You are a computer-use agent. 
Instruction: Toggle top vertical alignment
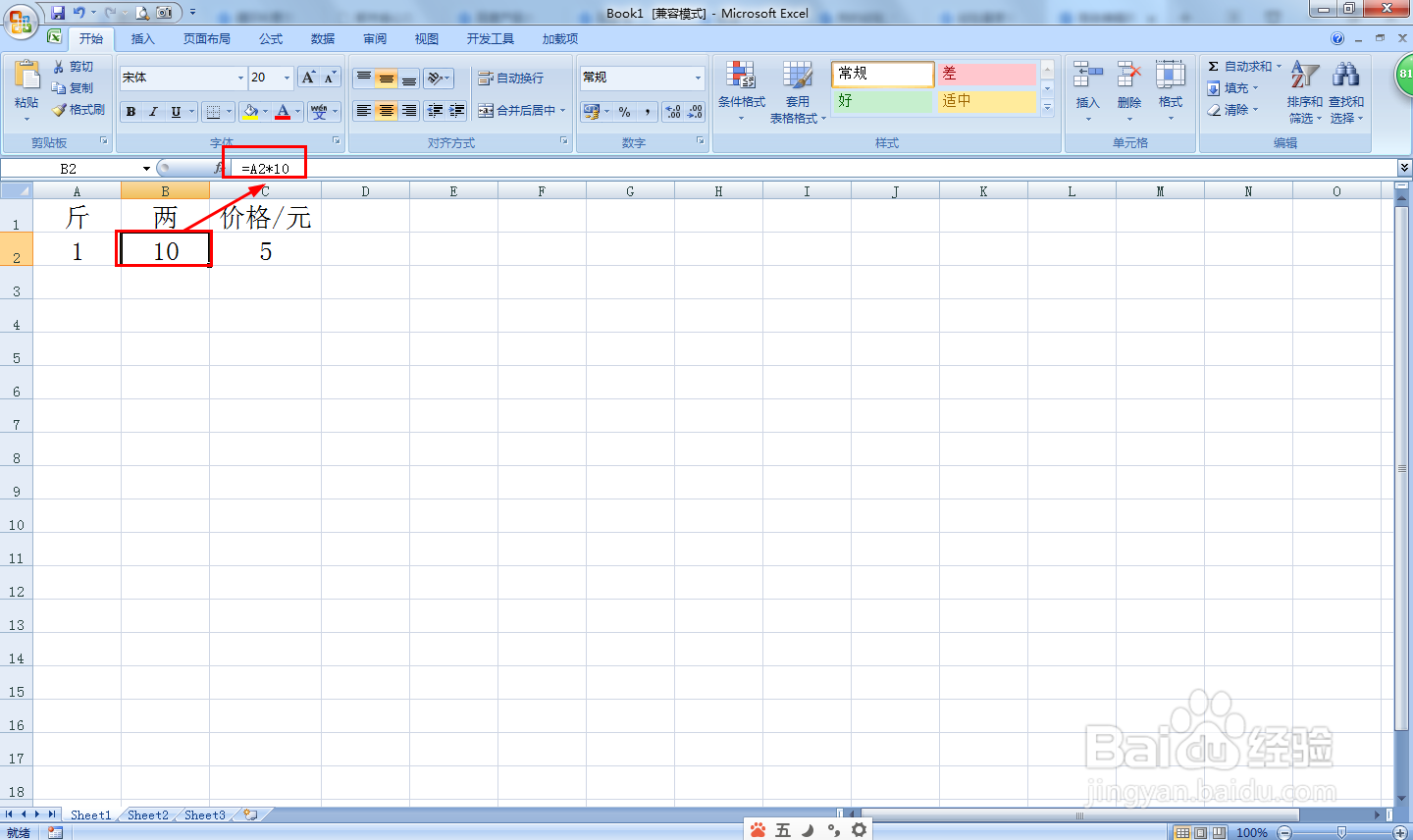click(x=364, y=78)
